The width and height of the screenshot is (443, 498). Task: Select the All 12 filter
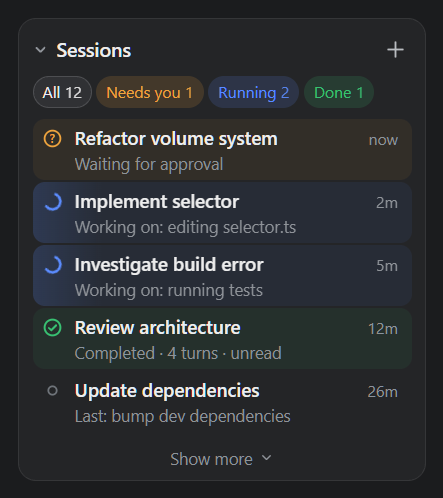coord(62,92)
